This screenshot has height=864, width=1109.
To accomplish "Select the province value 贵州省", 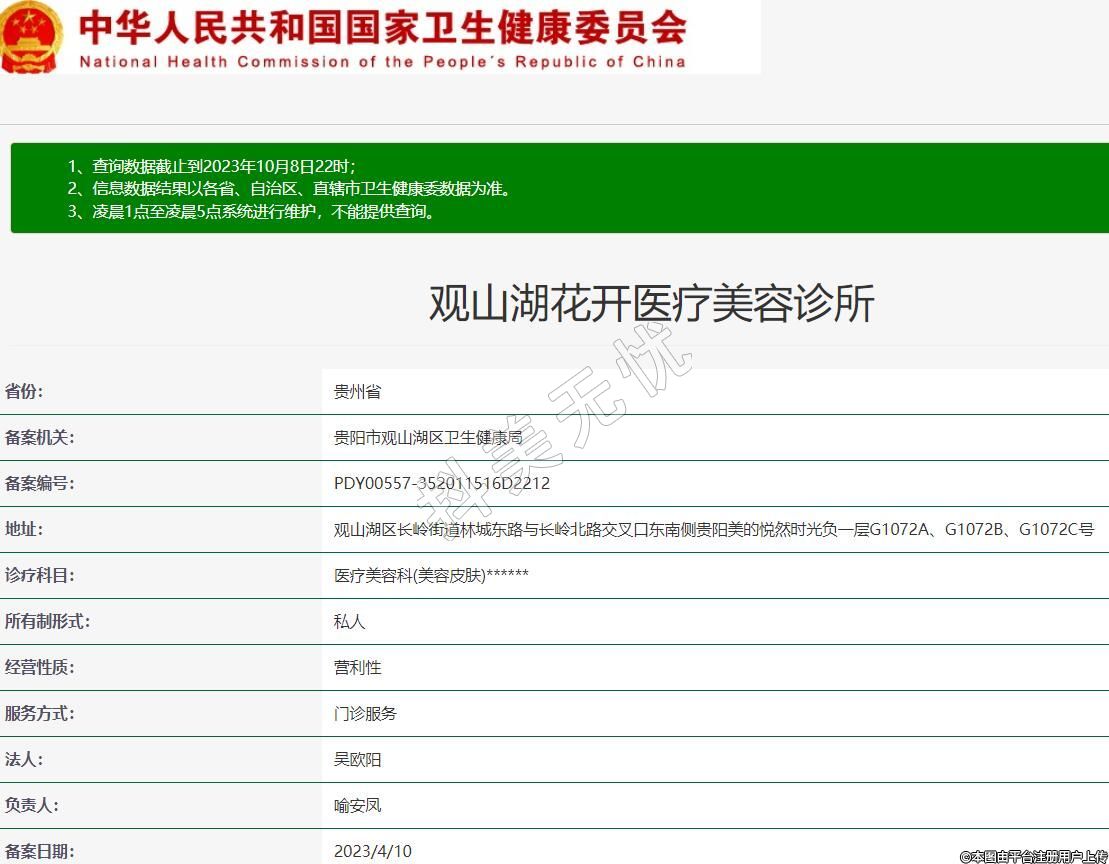I will (357, 392).
